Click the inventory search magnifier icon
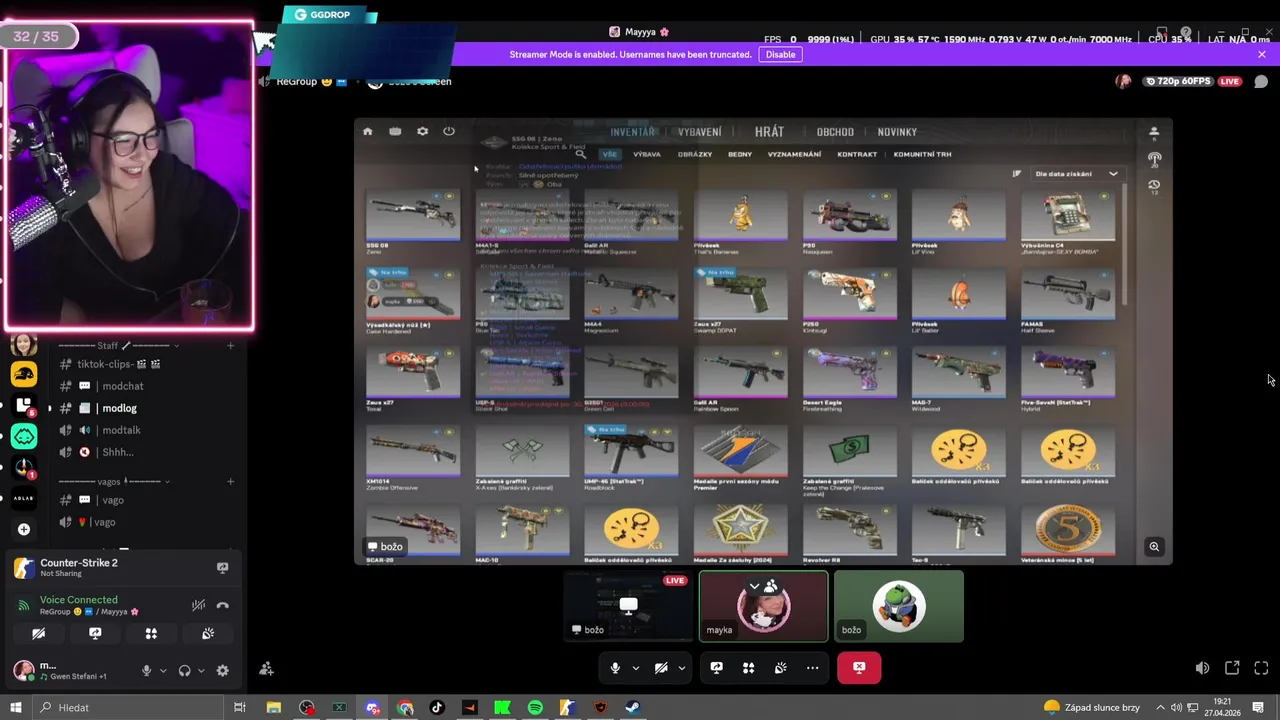1280x720 pixels. tap(580, 154)
